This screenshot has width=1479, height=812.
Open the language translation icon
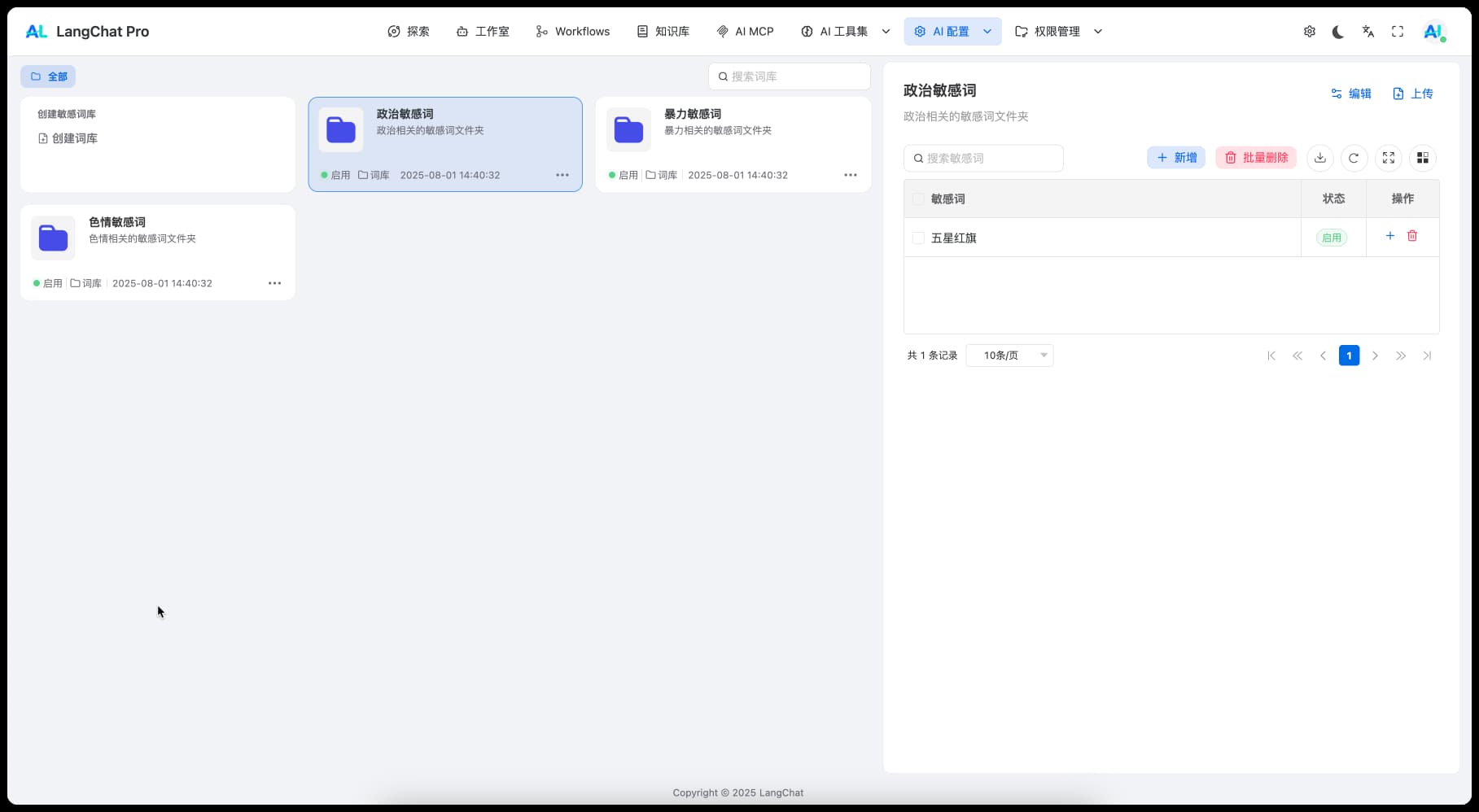coord(1367,32)
